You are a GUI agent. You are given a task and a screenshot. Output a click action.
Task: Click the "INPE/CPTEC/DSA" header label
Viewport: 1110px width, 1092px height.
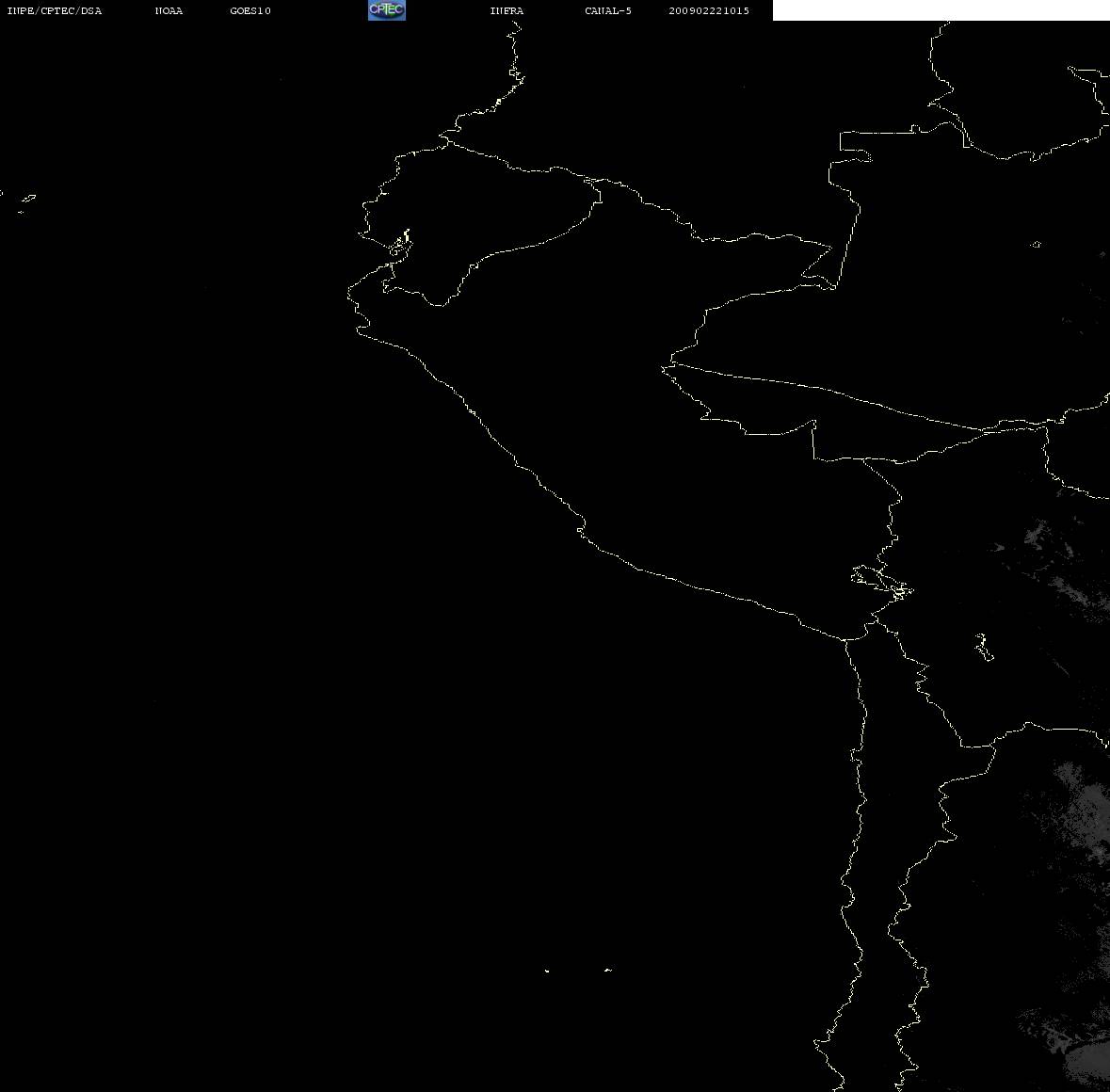click(55, 10)
